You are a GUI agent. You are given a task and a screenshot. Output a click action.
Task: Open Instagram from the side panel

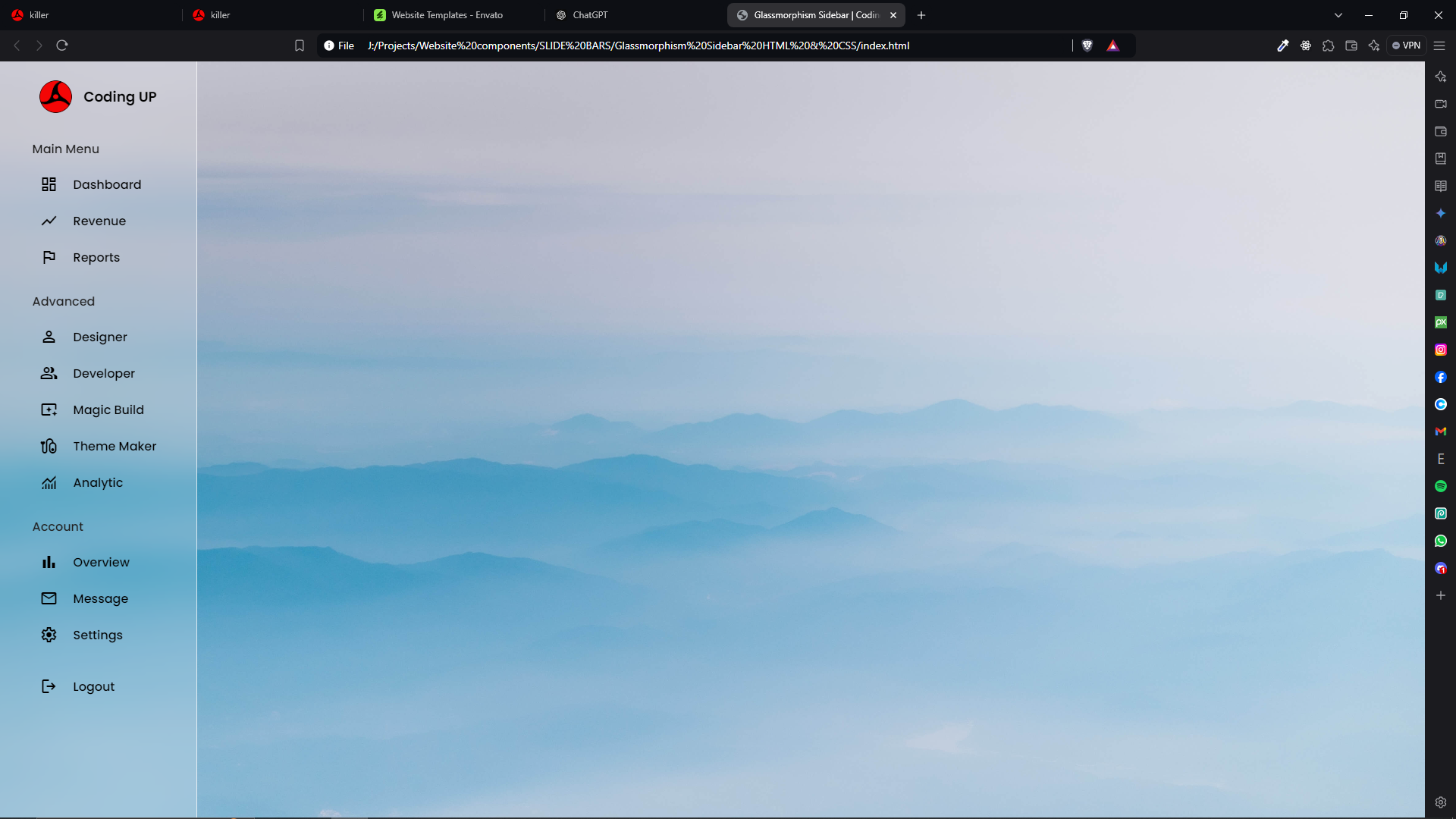click(1441, 350)
